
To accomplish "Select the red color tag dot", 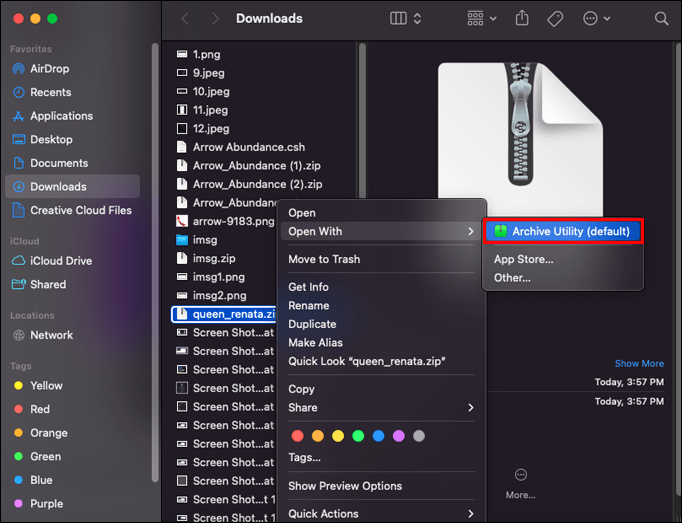I will click(298, 436).
